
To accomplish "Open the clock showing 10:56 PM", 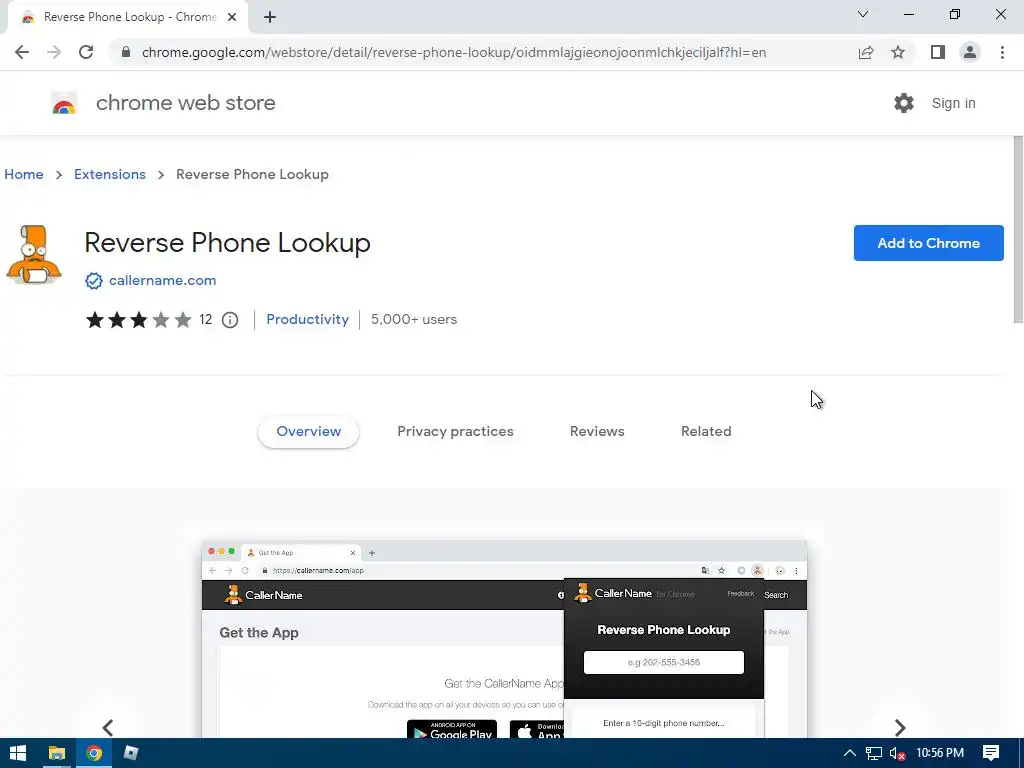I will tap(940, 753).
